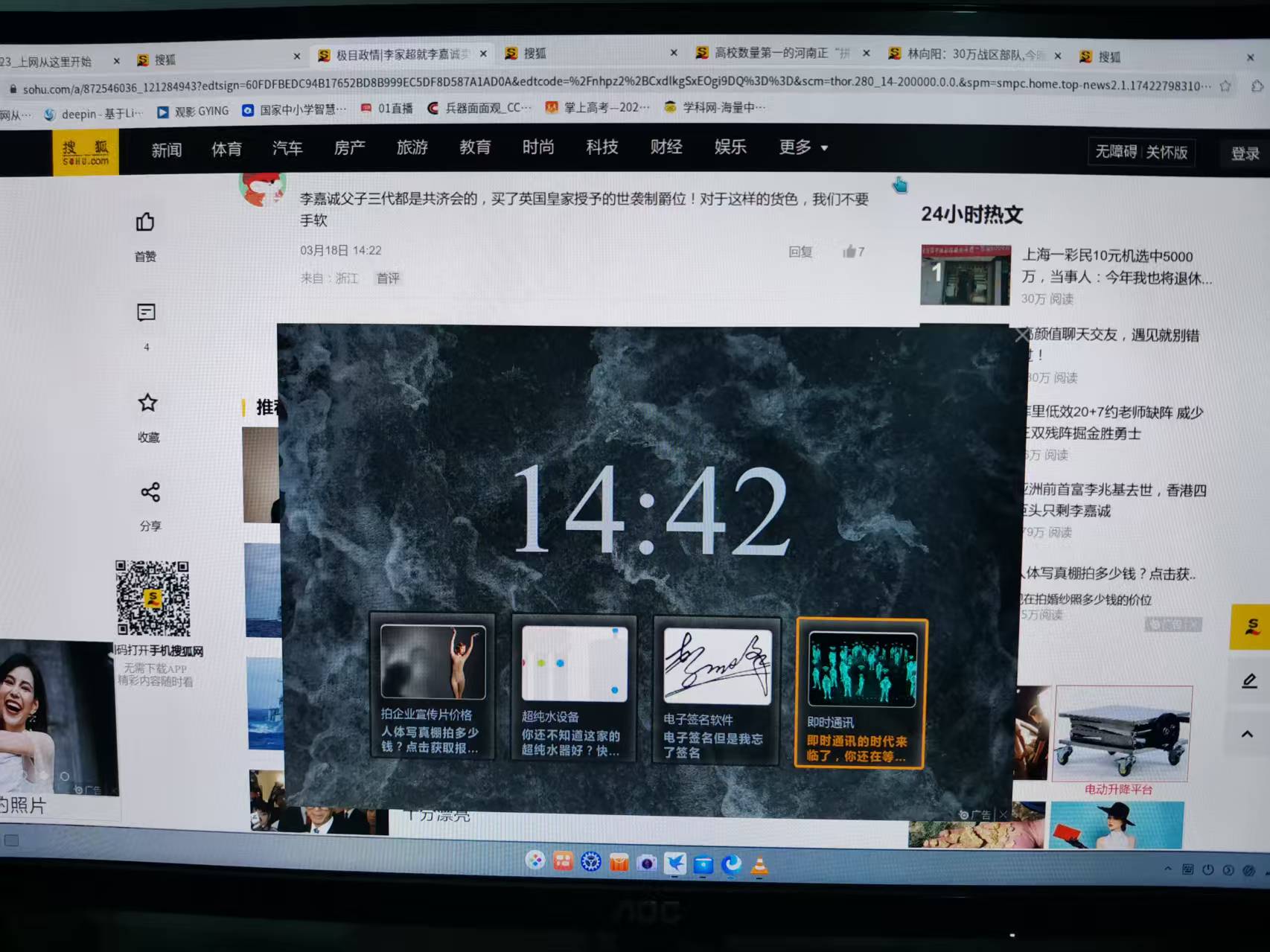Screen dimensions: 1270x952
Task: Toggle the 无障碍 accessibility mode
Action: tap(1116, 152)
